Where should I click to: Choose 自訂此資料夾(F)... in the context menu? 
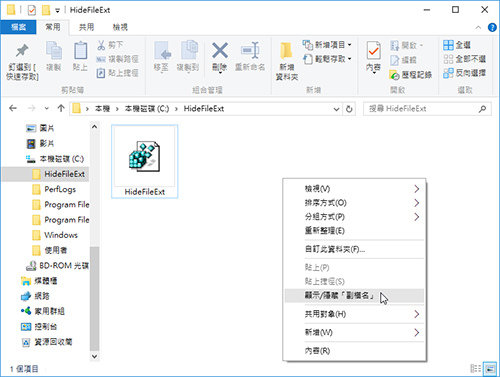tap(355, 249)
